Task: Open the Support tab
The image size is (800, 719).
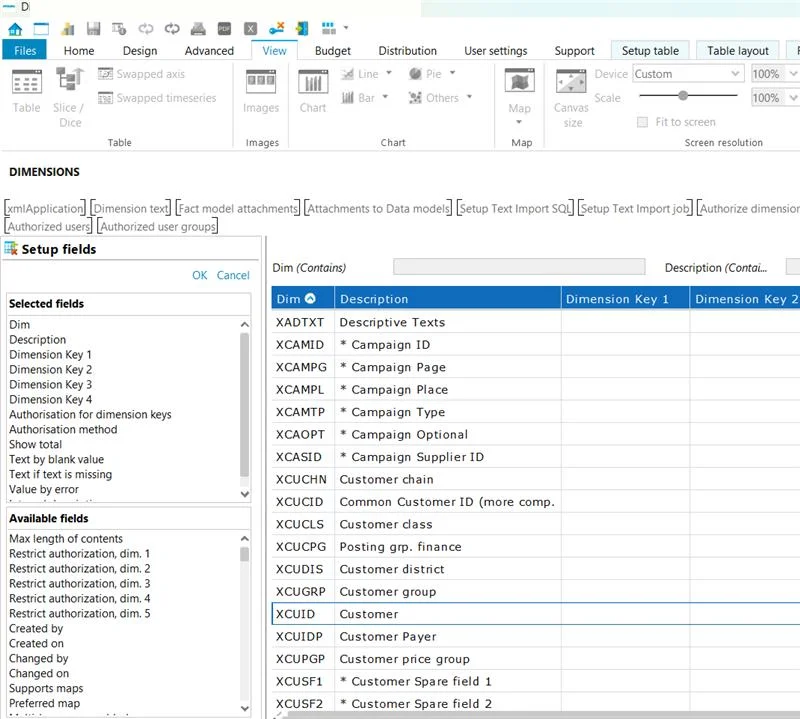Action: click(574, 51)
